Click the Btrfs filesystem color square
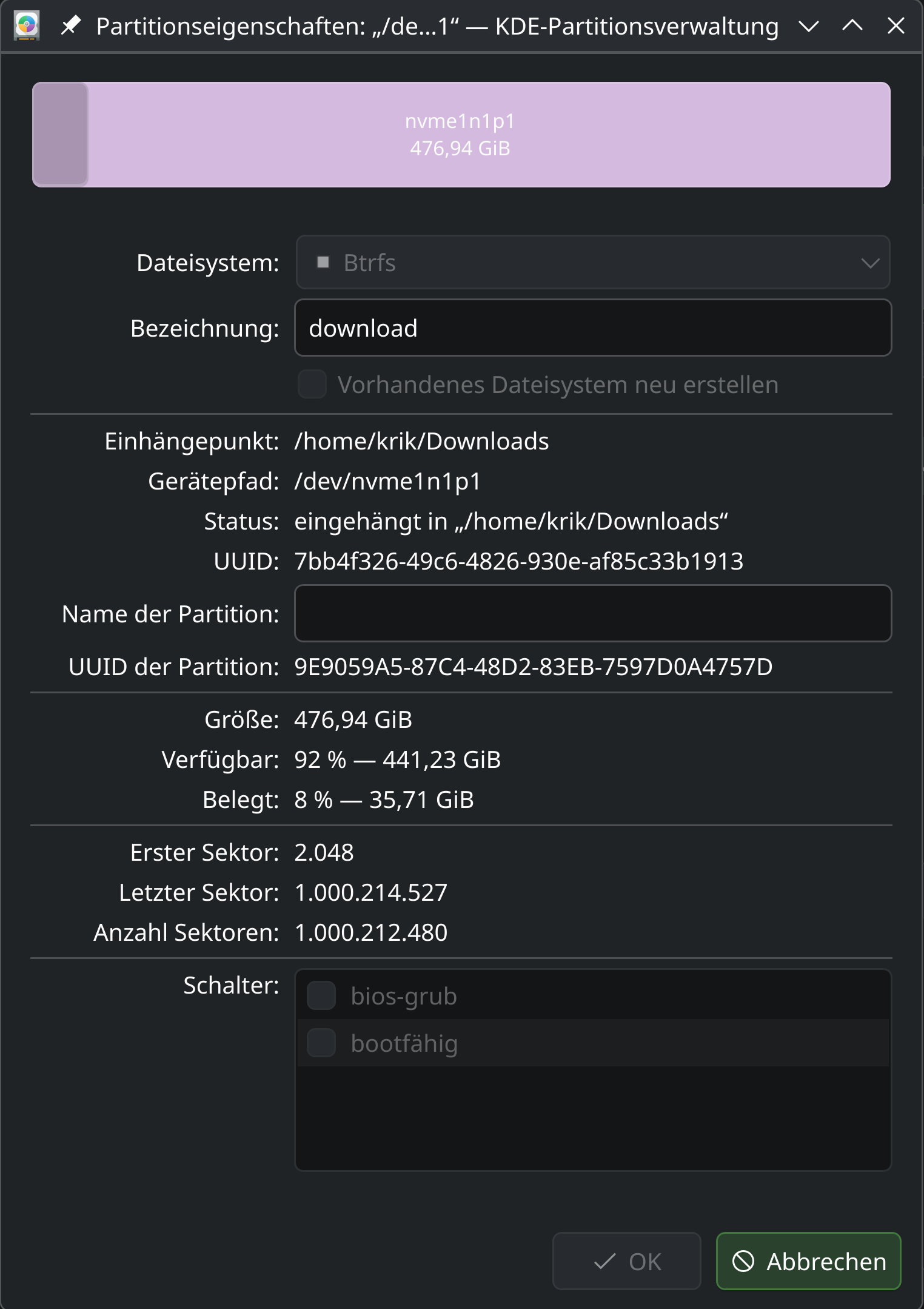 323,262
